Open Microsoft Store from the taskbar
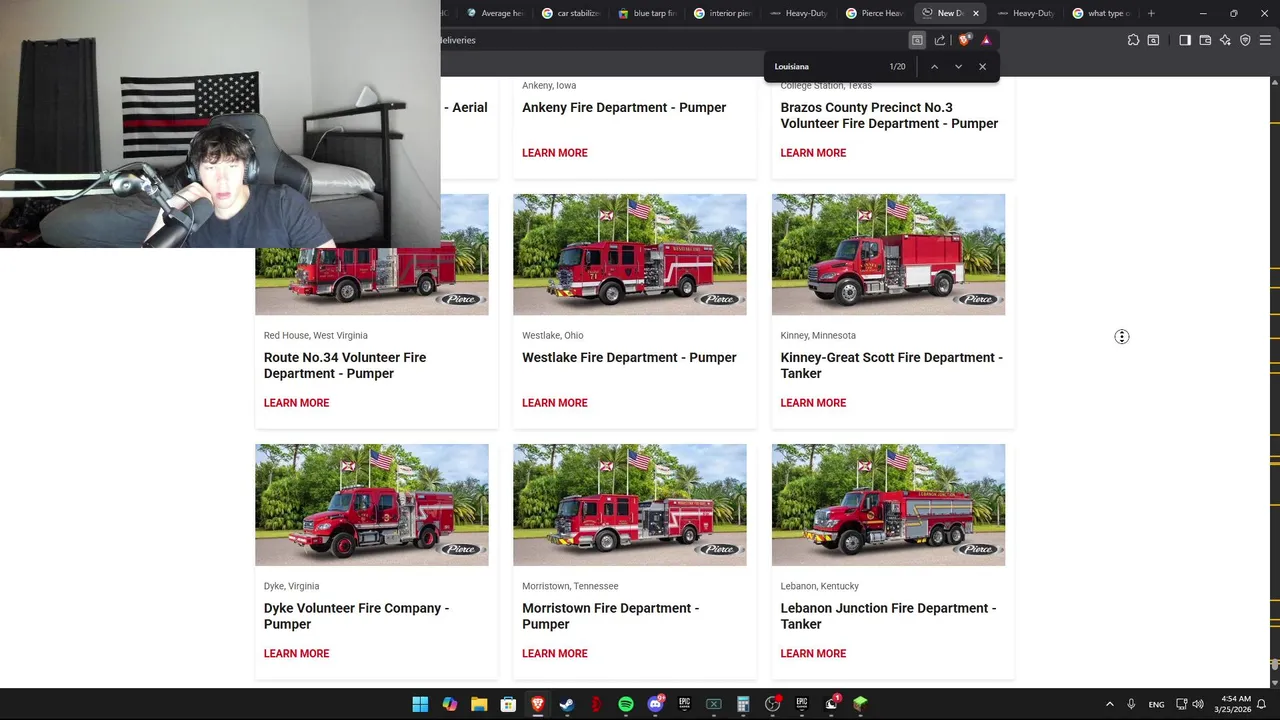 (x=508, y=704)
